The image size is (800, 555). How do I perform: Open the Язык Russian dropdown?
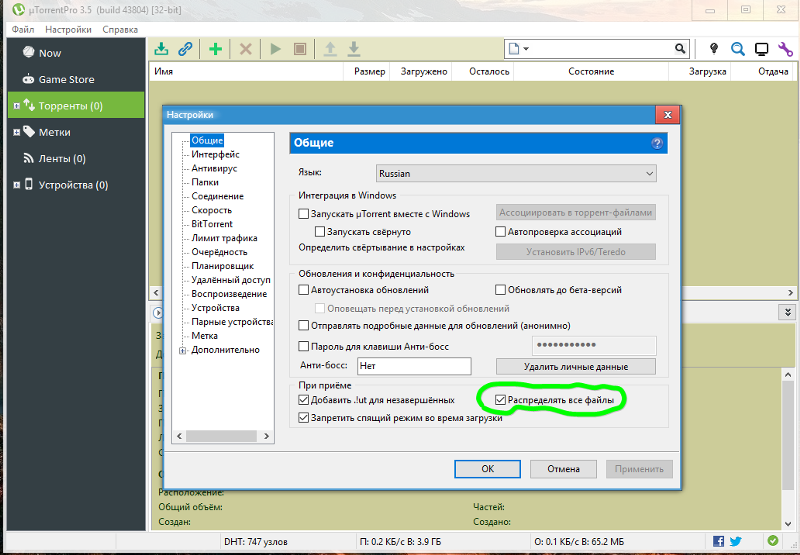pyautogui.click(x=516, y=173)
